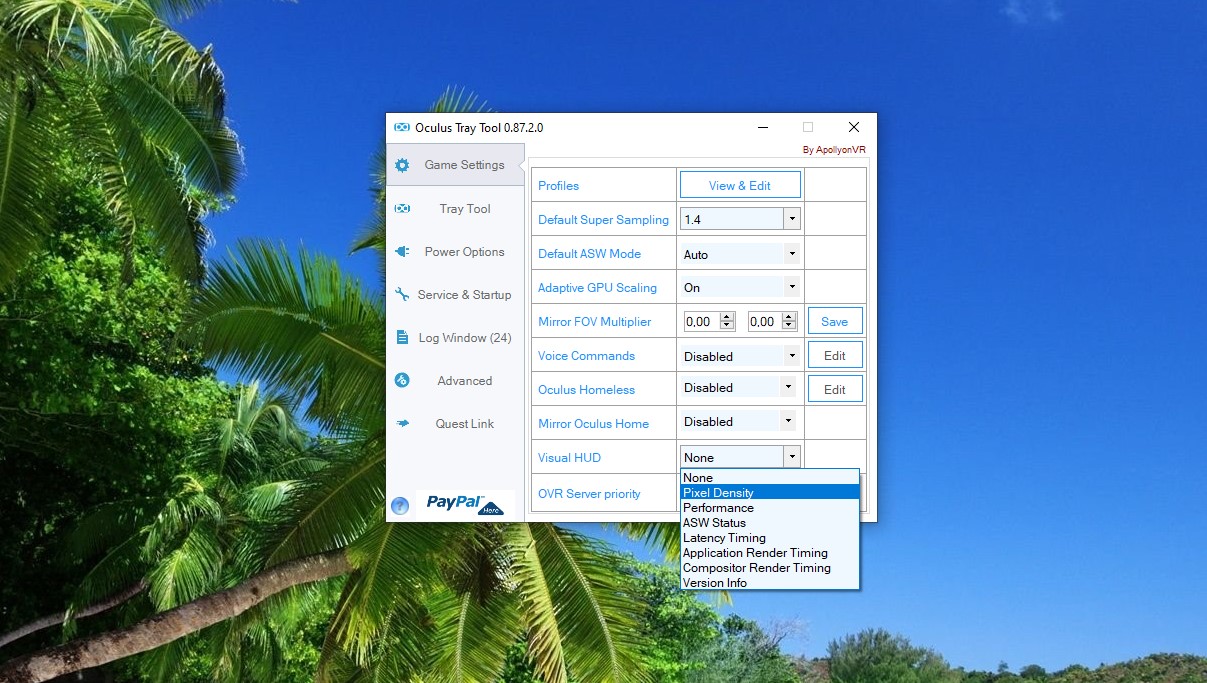Image resolution: width=1207 pixels, height=683 pixels.
Task: Select Latency Timing HUD option
Action: (769, 538)
